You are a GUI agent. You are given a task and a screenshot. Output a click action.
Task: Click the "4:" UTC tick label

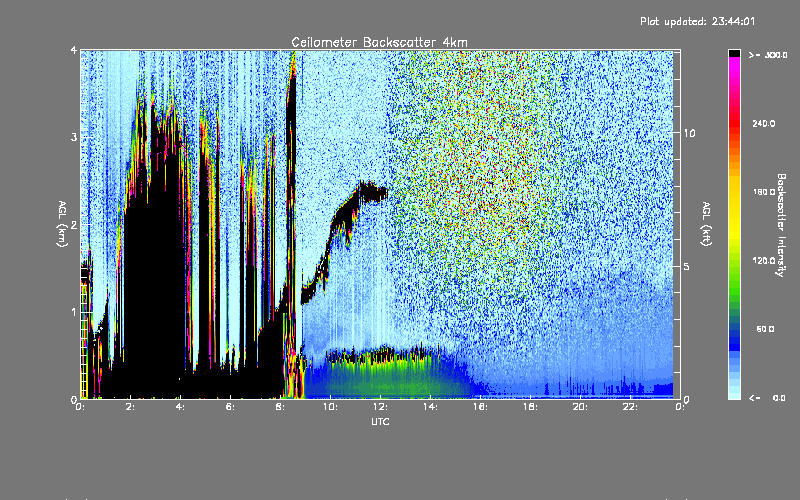pos(180,407)
